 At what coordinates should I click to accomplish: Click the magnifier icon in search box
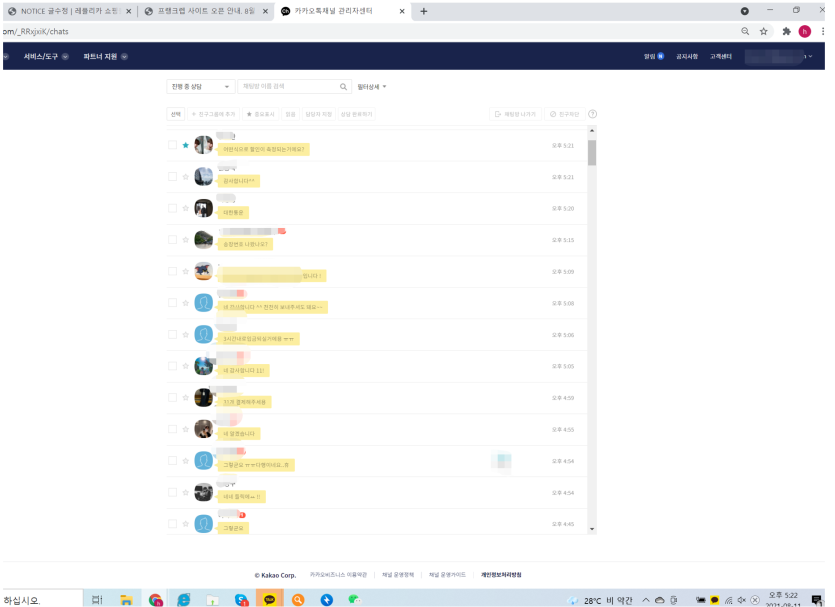(x=343, y=87)
